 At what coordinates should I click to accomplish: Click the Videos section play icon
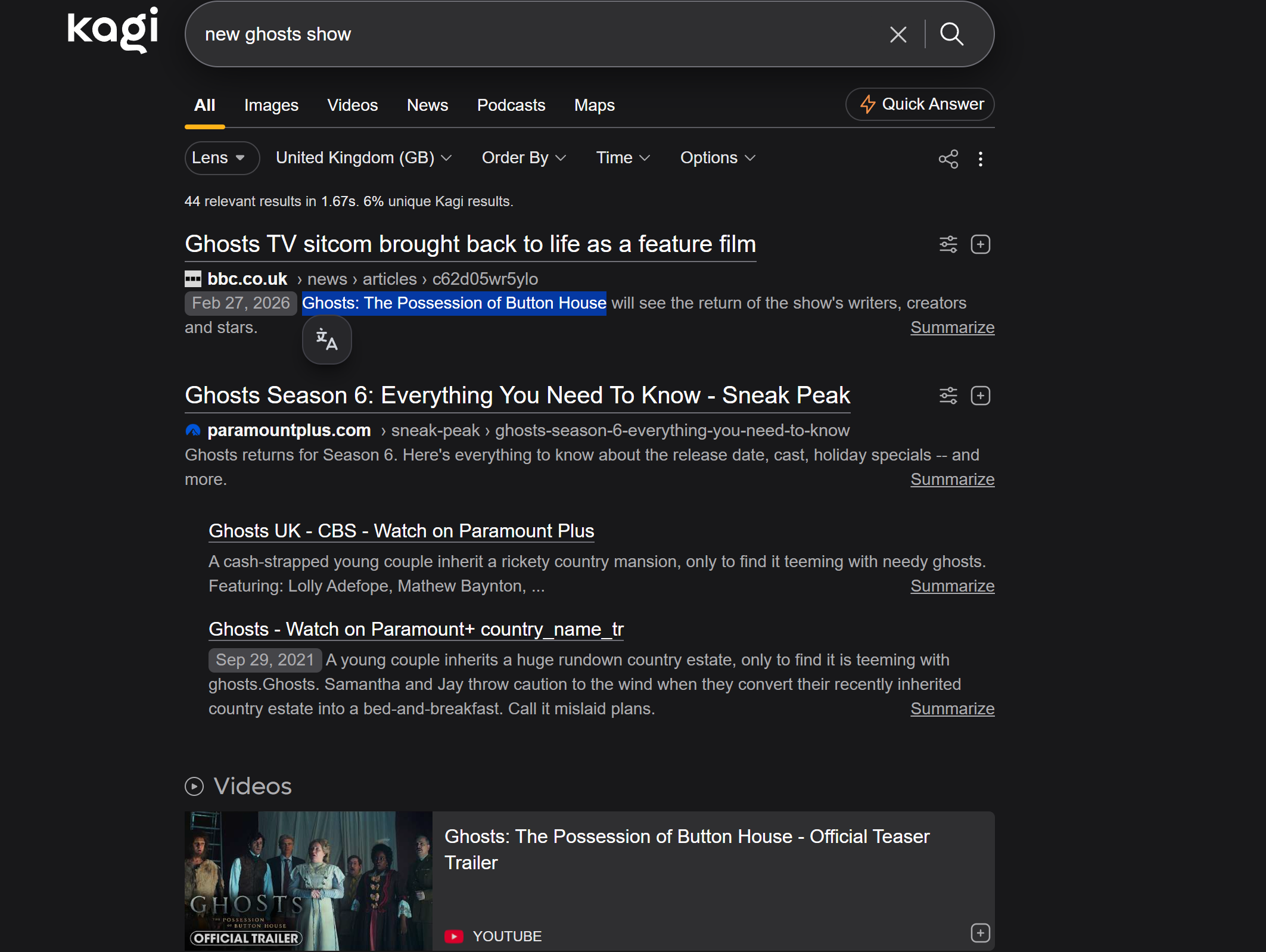click(x=194, y=786)
